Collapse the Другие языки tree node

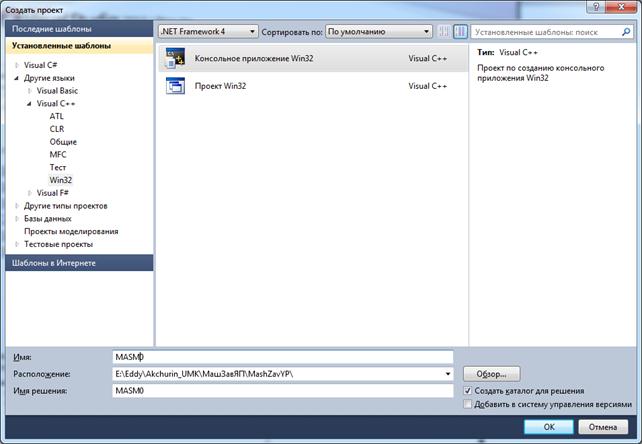[x=17, y=78]
